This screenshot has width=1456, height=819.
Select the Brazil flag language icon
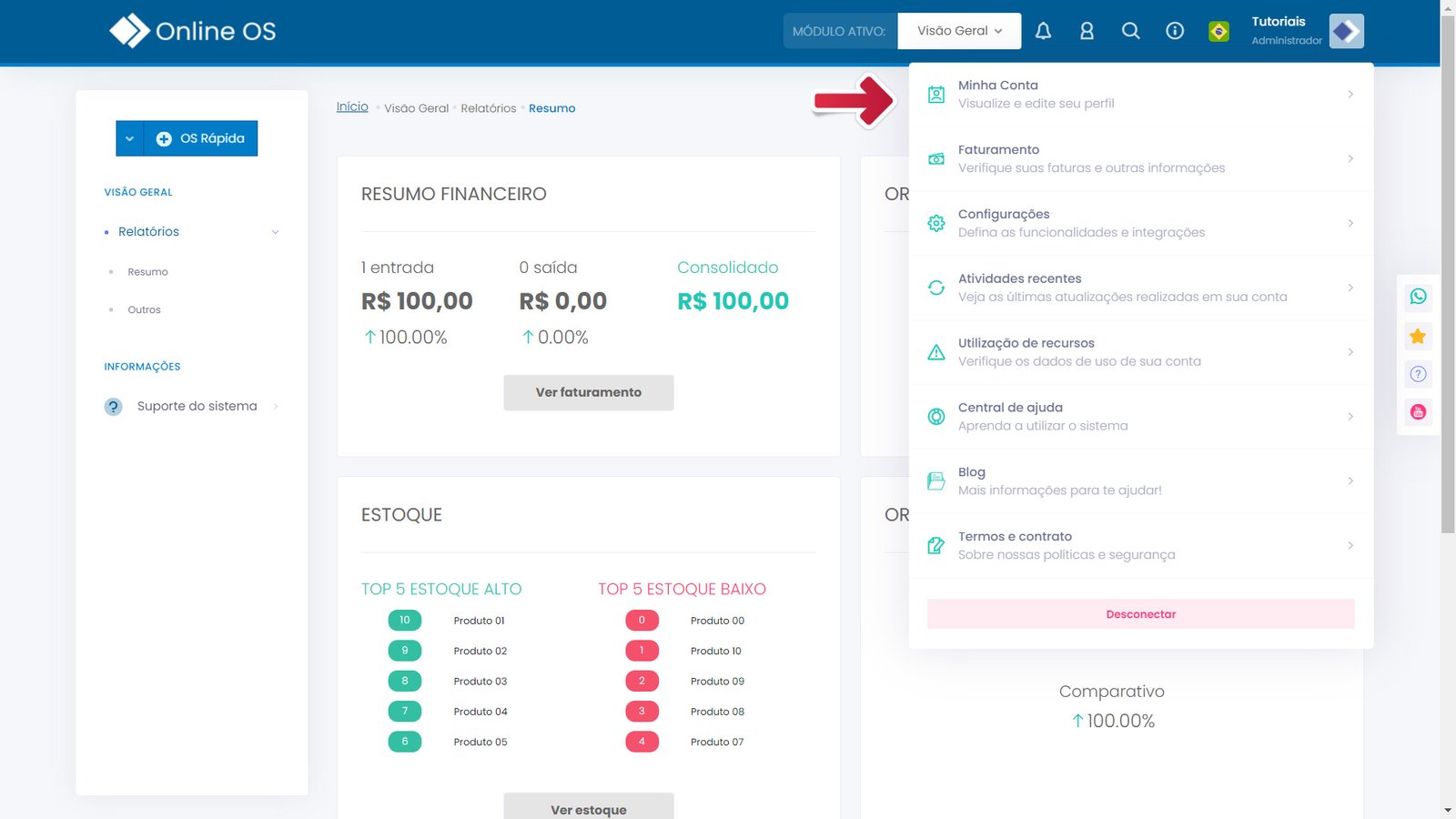pyautogui.click(x=1218, y=31)
